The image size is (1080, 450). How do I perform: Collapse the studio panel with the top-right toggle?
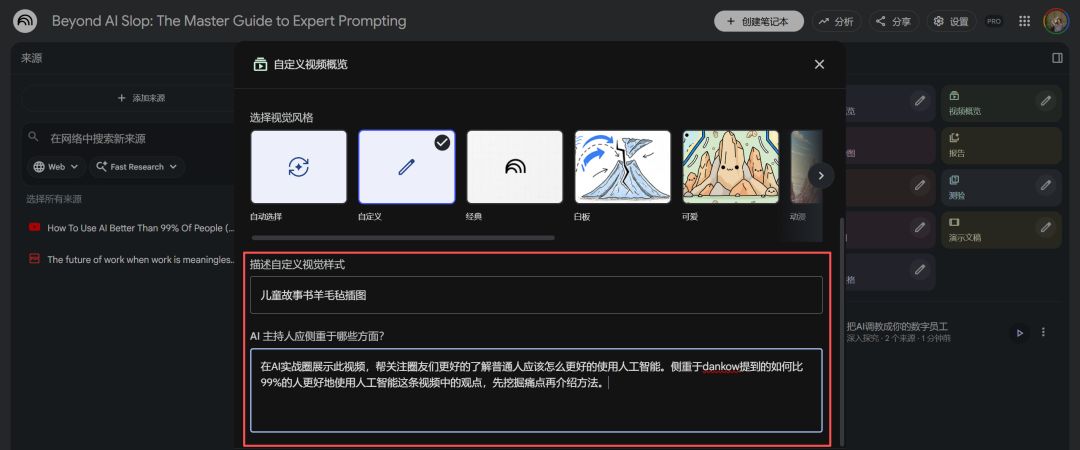(1057, 58)
